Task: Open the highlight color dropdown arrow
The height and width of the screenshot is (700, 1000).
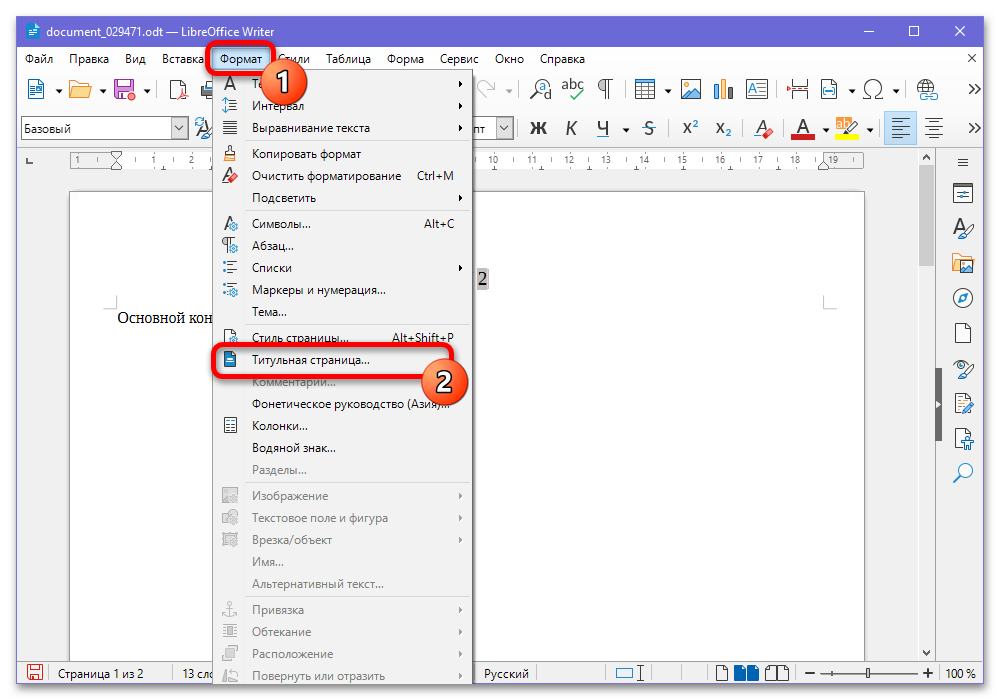Action: pyautogui.click(x=870, y=130)
